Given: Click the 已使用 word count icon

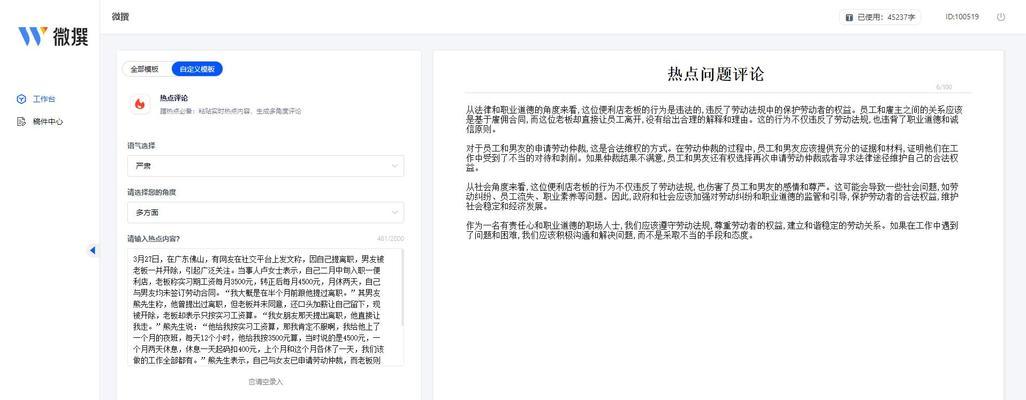Looking at the screenshot, I should pyautogui.click(x=849, y=18).
